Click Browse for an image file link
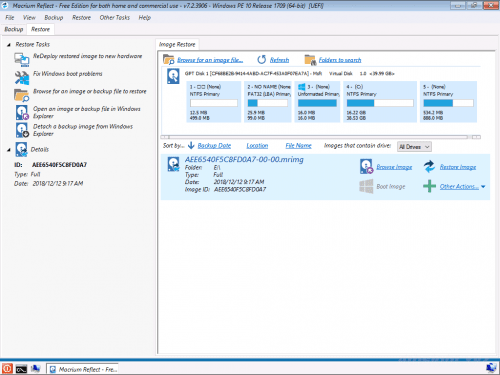 210,60
